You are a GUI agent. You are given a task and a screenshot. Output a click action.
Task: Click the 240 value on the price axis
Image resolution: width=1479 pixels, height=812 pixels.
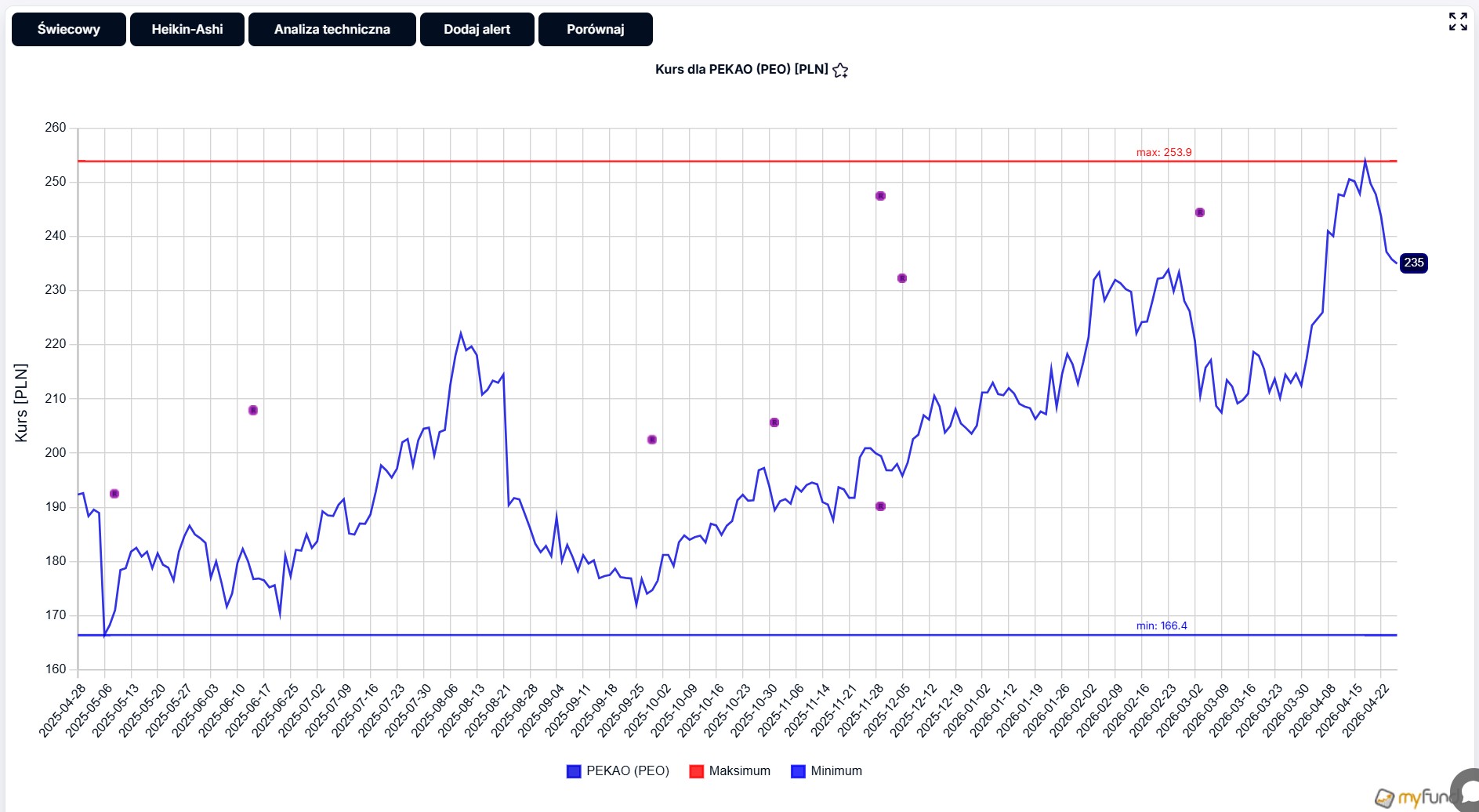56,236
